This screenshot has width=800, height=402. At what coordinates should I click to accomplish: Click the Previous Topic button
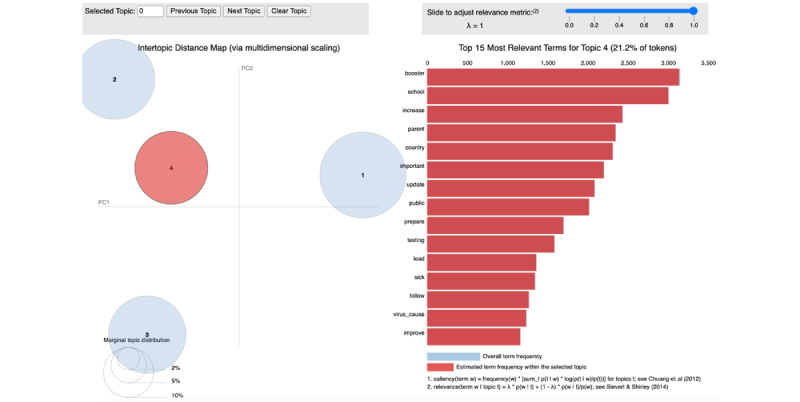(193, 12)
